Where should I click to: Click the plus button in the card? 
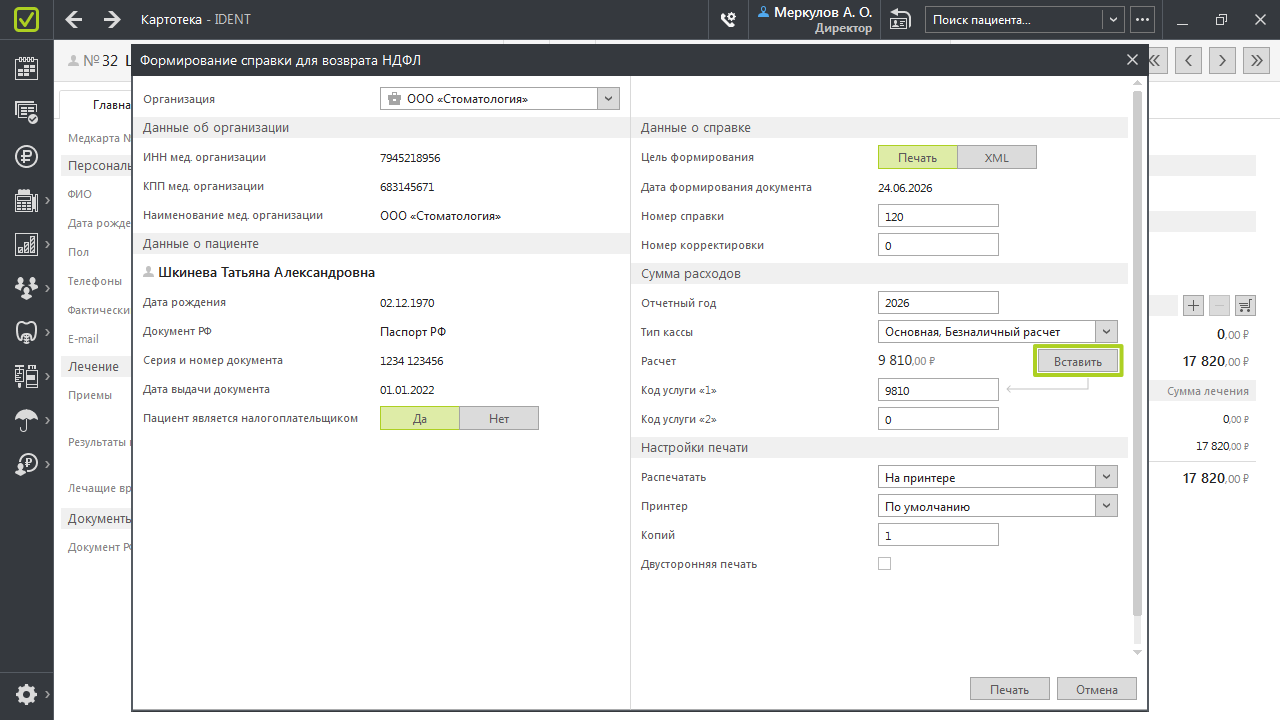tap(1193, 305)
